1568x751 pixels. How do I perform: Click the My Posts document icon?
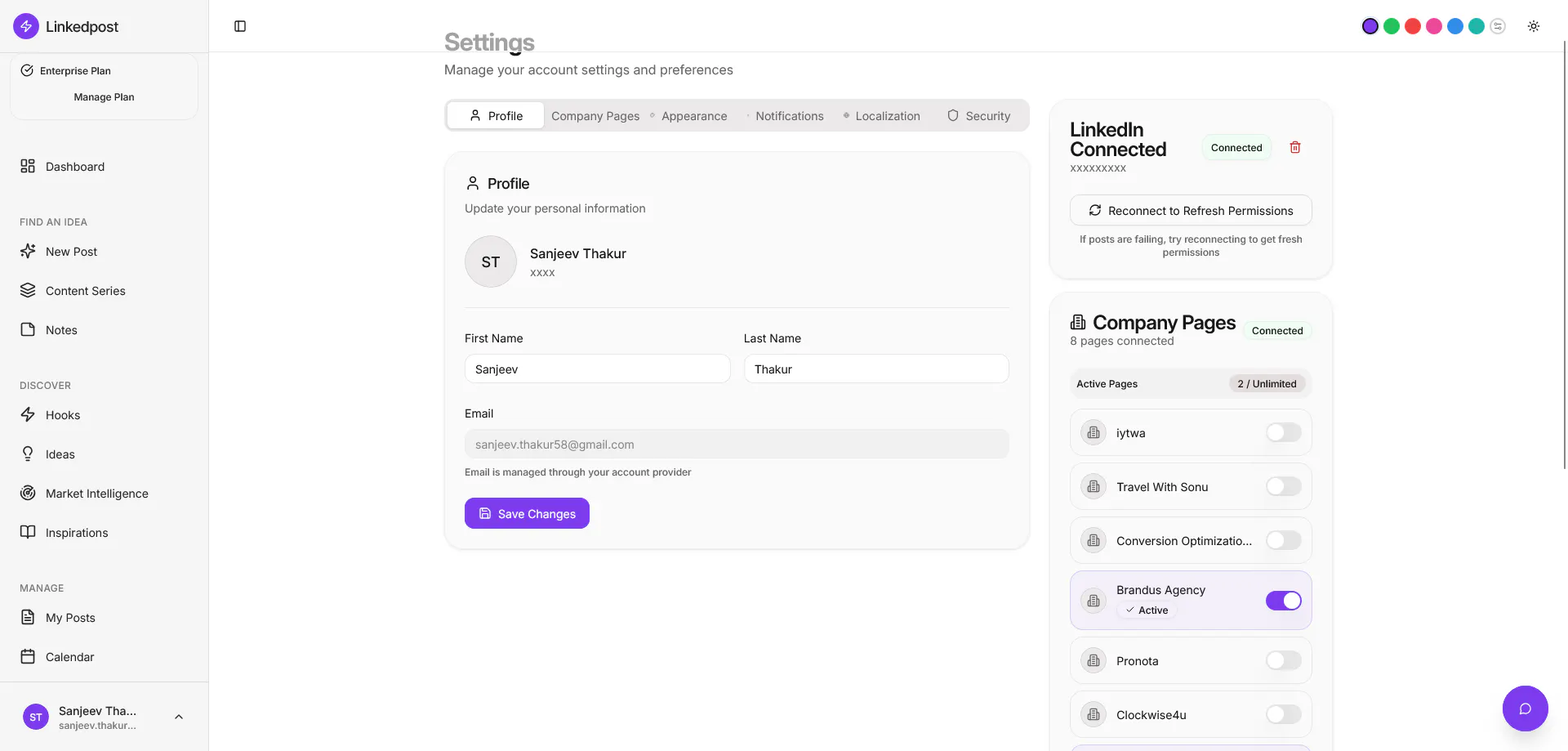(x=28, y=617)
